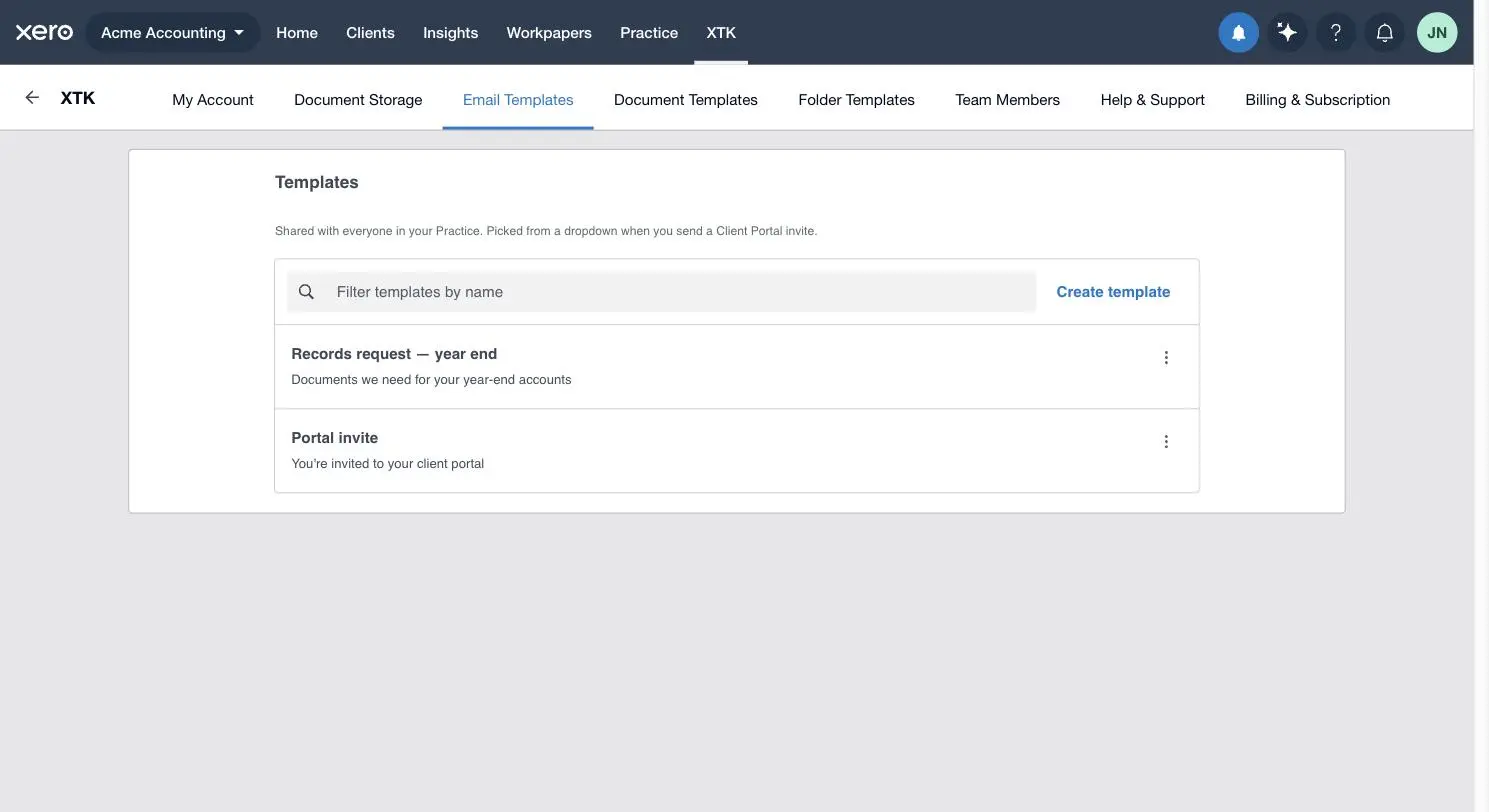Click the 'You're invited to your client portal' text
1489x812 pixels.
click(387, 464)
